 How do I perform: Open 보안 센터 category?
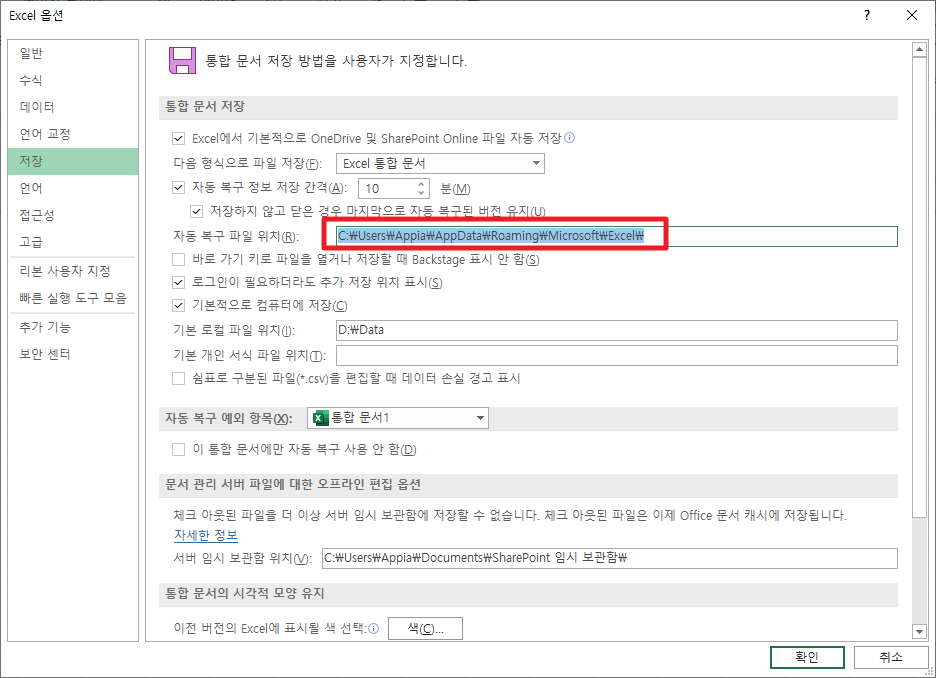pyautogui.click(x=73, y=354)
